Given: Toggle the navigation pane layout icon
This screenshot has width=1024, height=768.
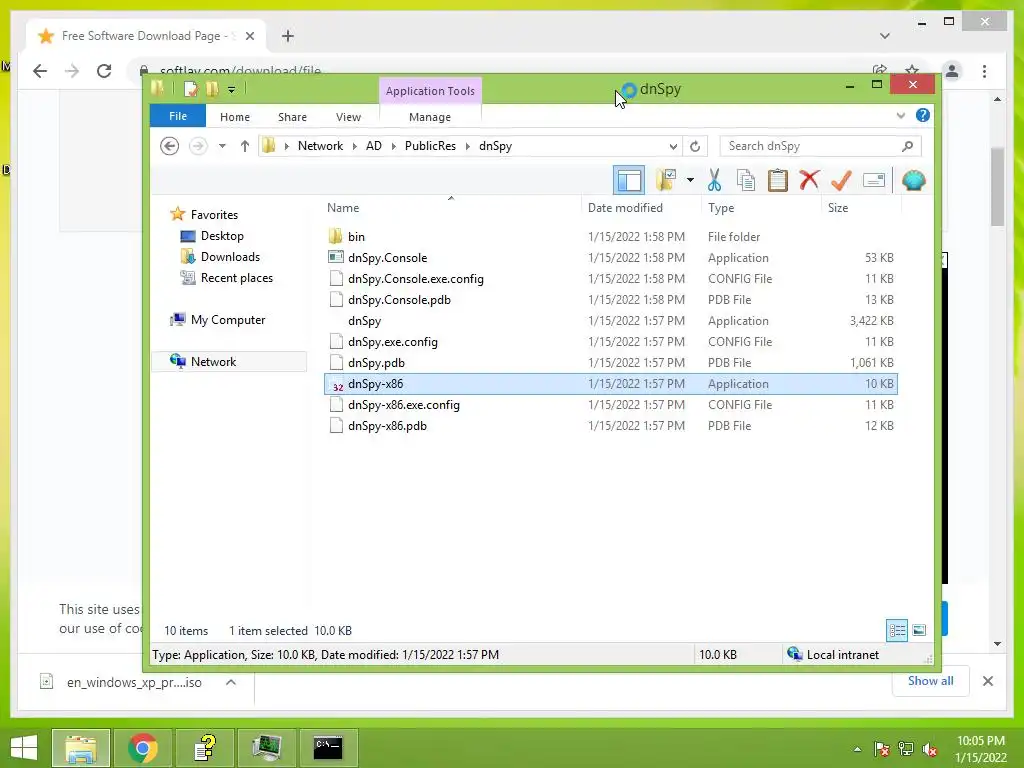Looking at the screenshot, I should (x=629, y=180).
